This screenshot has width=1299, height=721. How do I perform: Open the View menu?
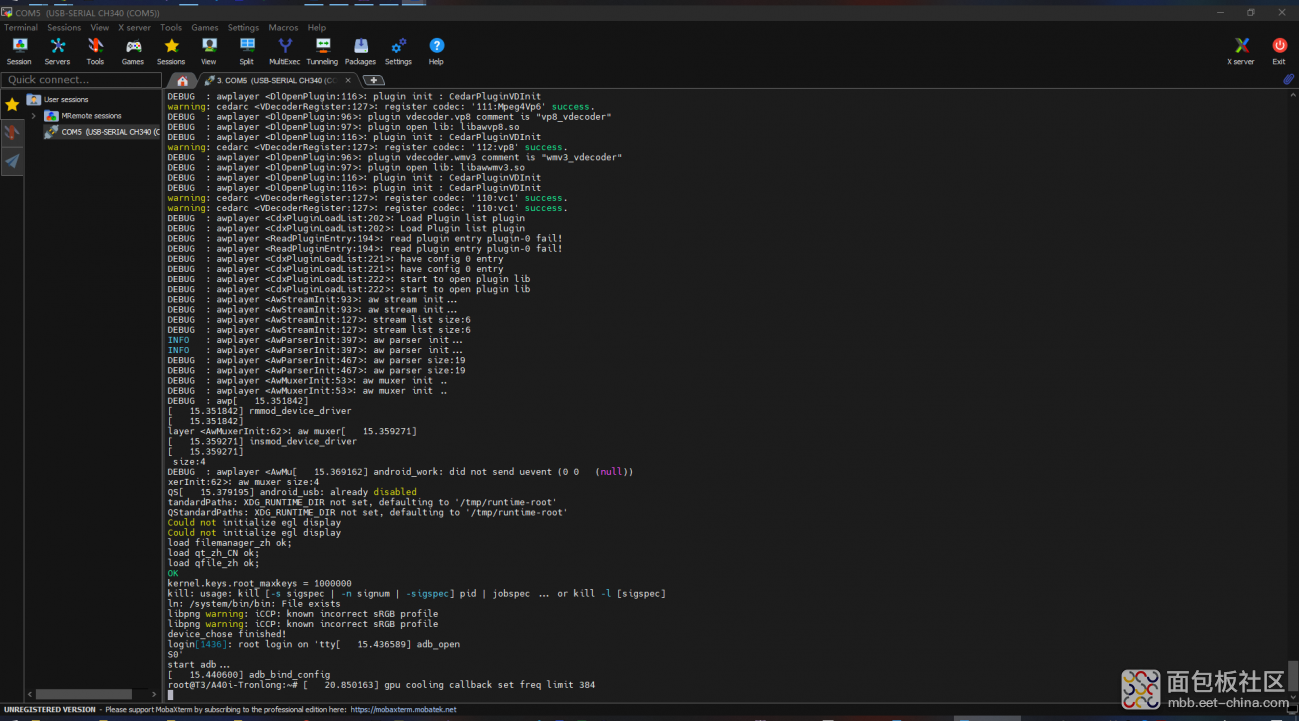tap(100, 28)
